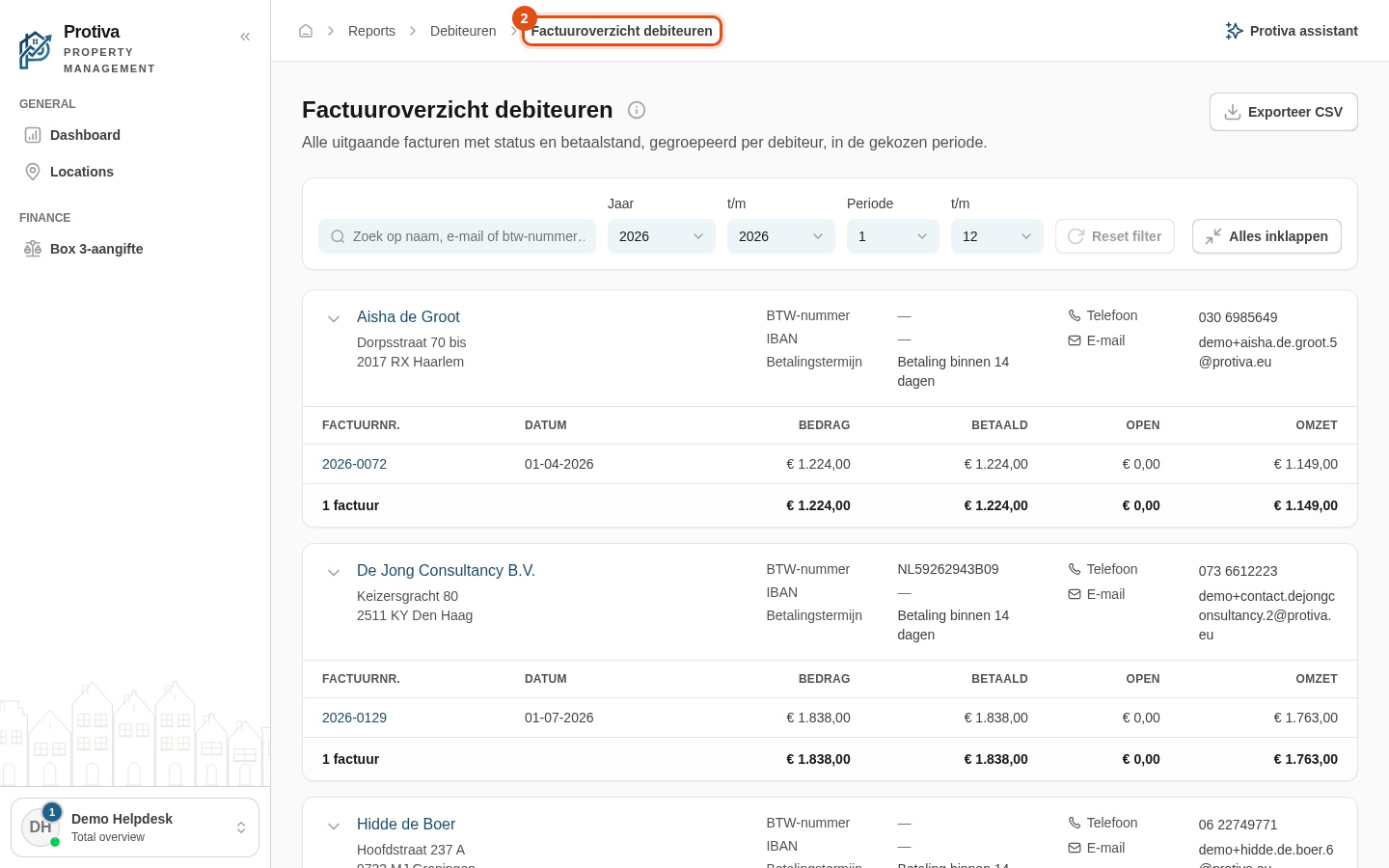Collapse all groups with Alles inklappen

[1266, 236]
